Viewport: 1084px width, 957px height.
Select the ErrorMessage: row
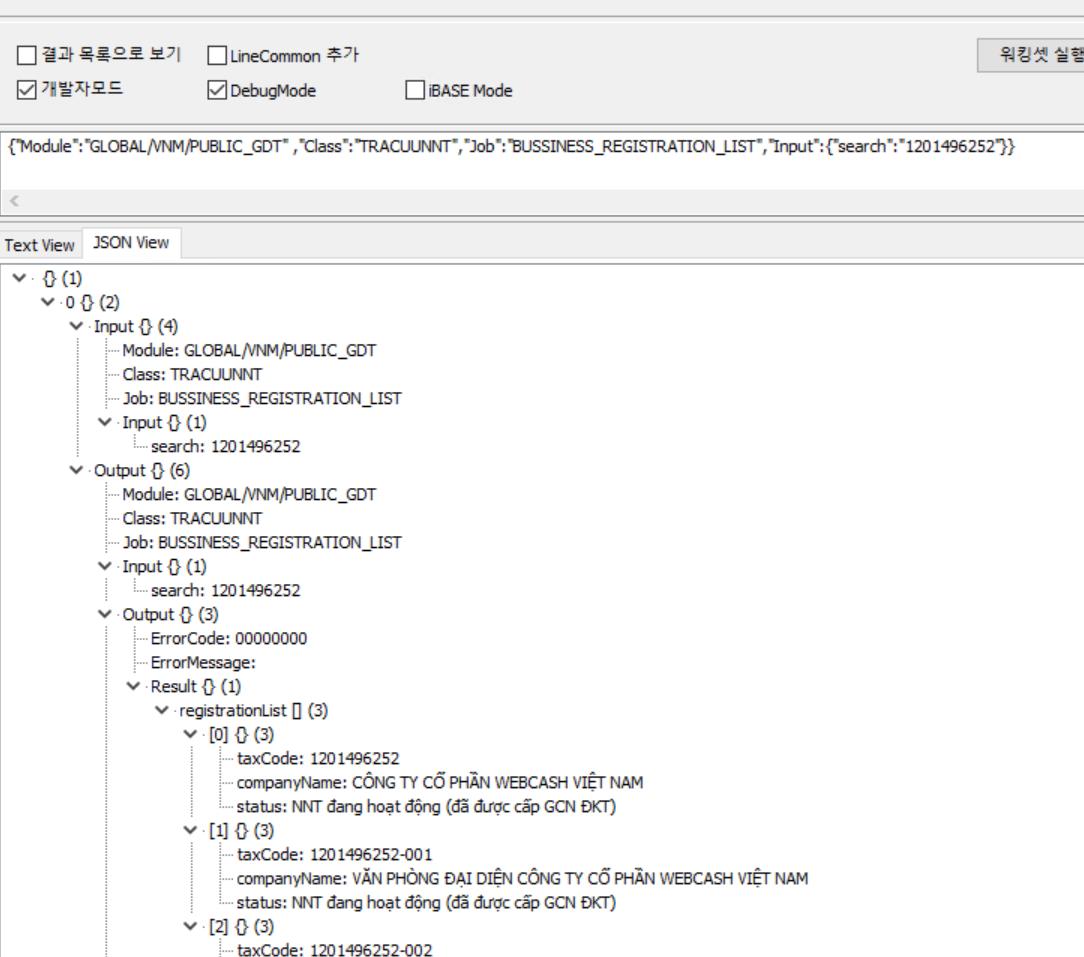pyautogui.click(x=203, y=662)
